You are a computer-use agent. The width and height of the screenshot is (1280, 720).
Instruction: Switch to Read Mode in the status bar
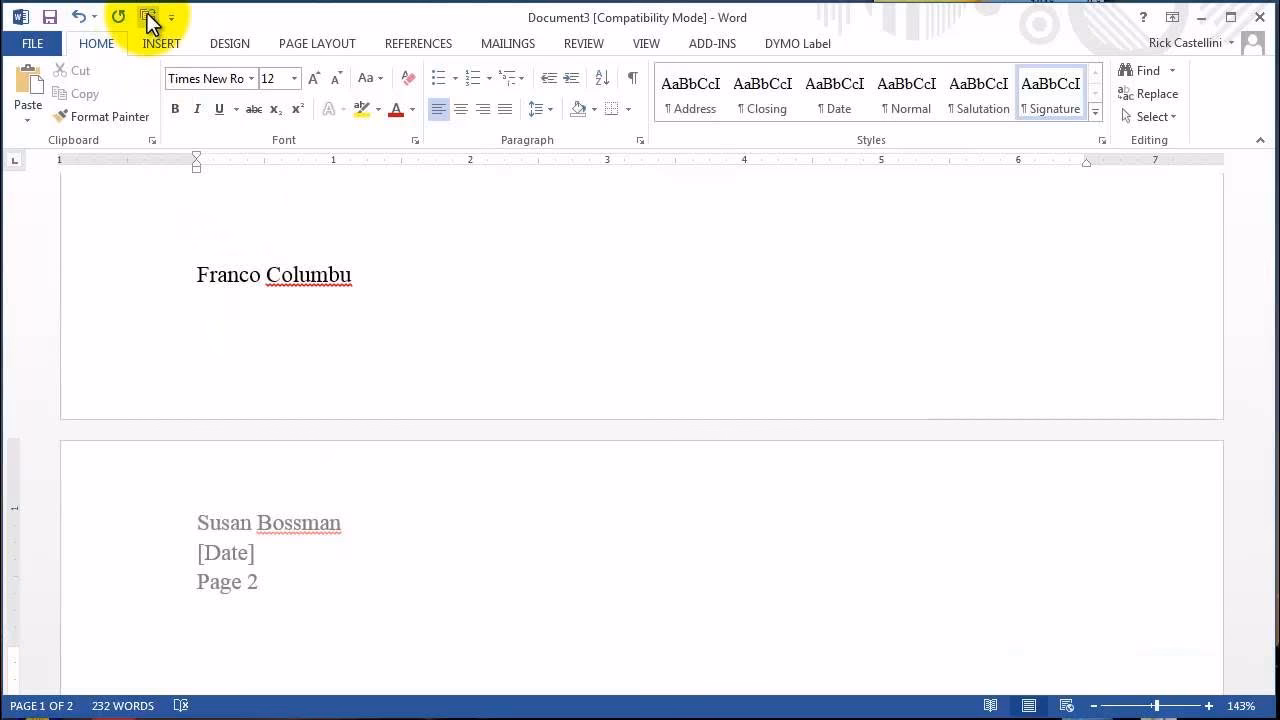click(991, 705)
